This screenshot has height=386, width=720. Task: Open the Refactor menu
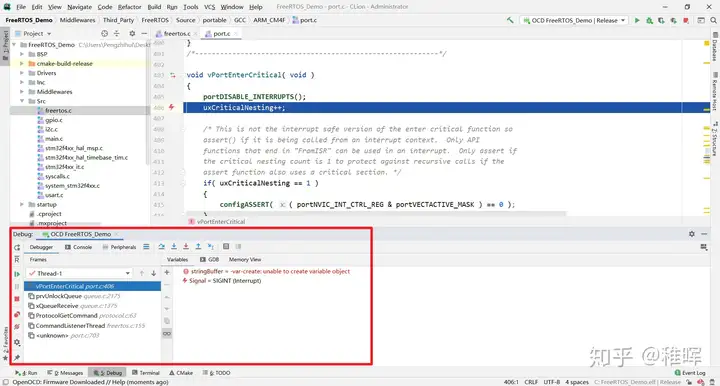[x=129, y=7]
